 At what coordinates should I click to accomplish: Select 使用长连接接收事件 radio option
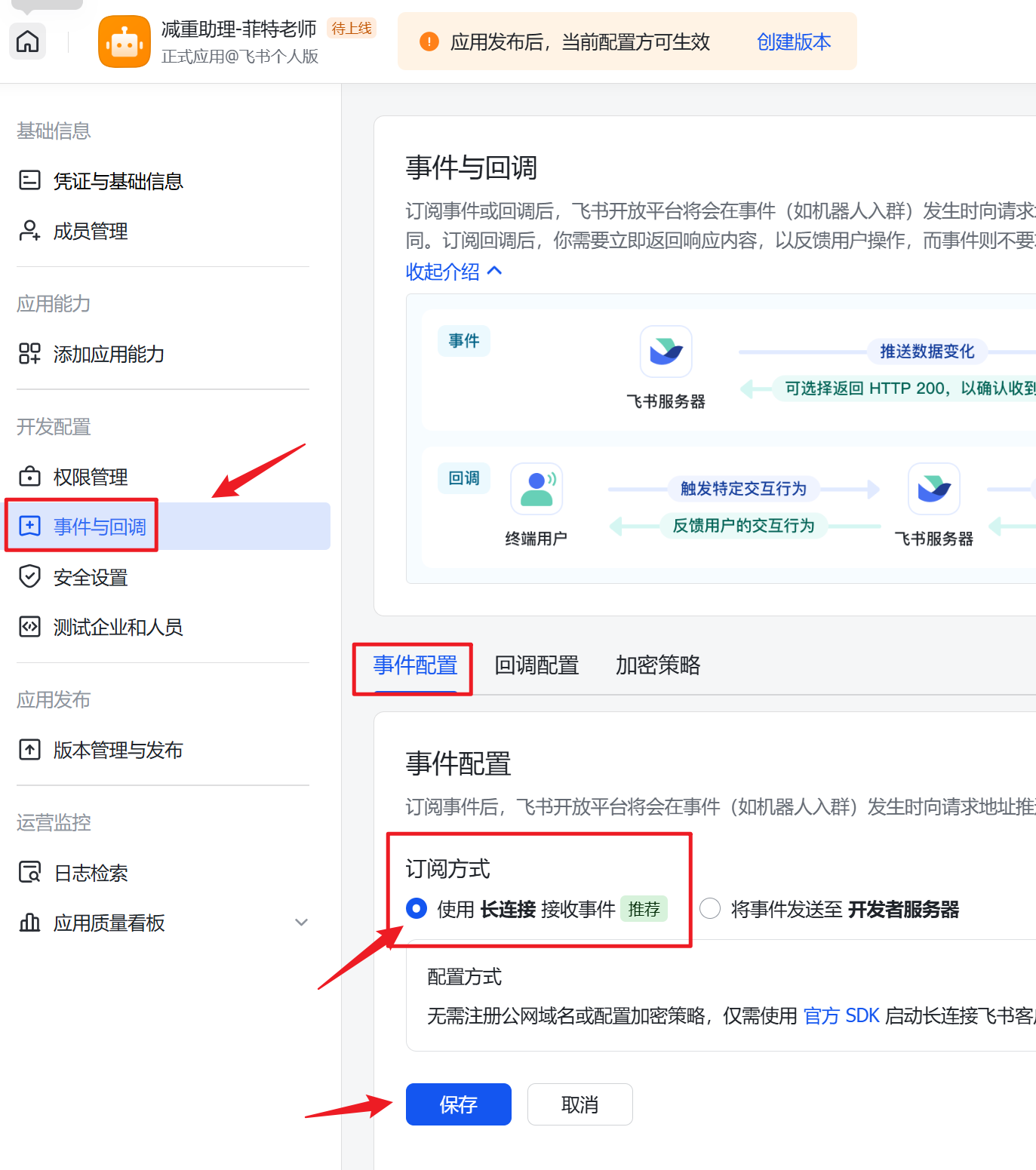(417, 908)
